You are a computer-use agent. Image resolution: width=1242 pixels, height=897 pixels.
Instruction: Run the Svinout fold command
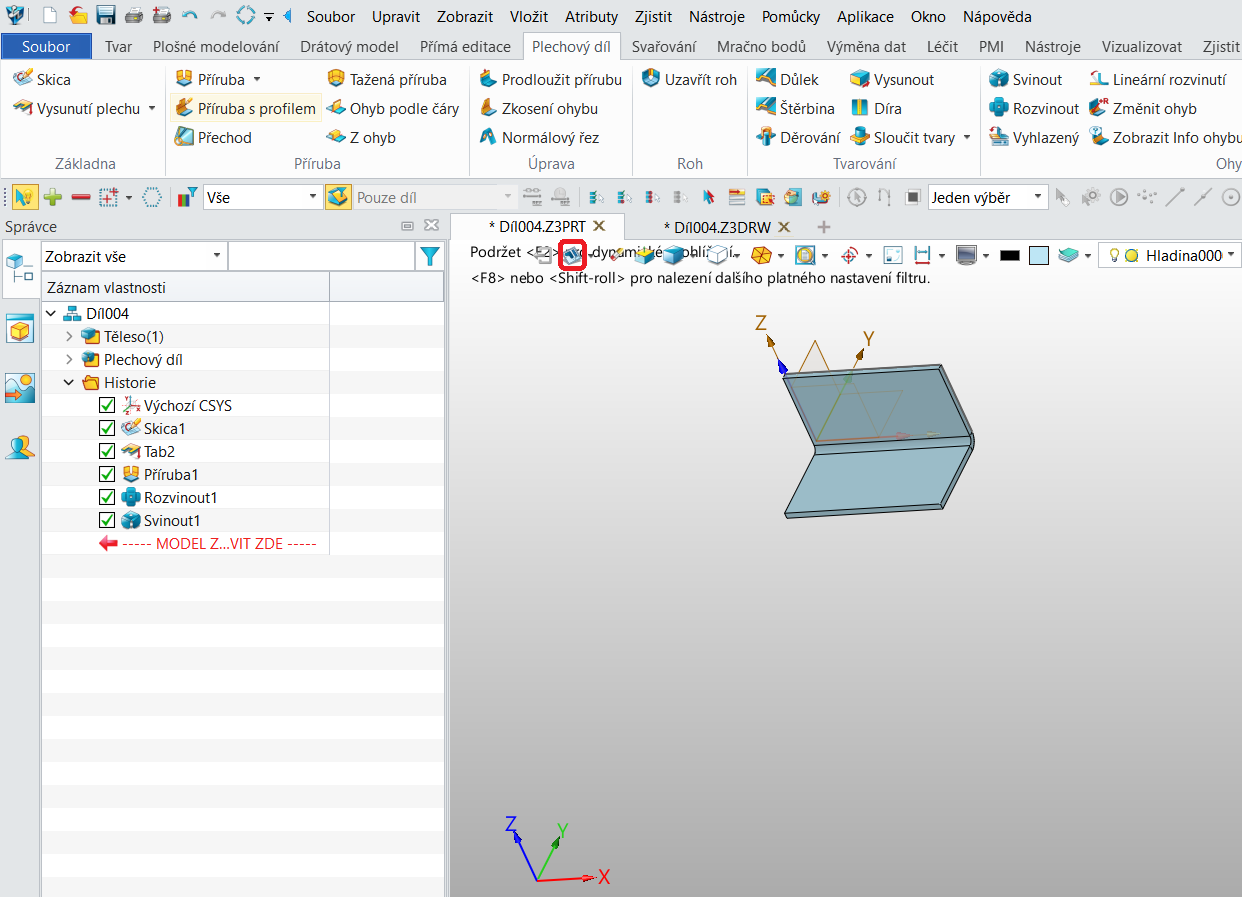tap(1025, 79)
